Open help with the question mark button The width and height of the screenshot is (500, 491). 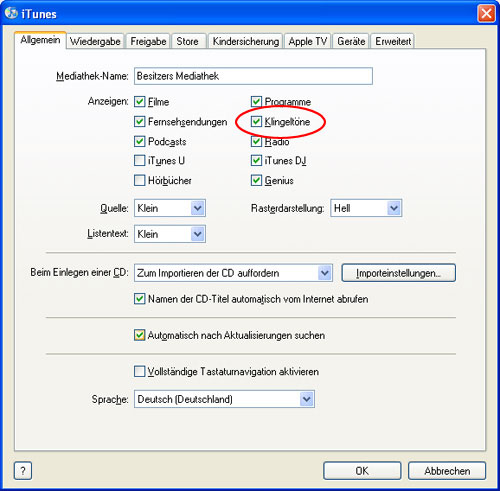[23, 471]
